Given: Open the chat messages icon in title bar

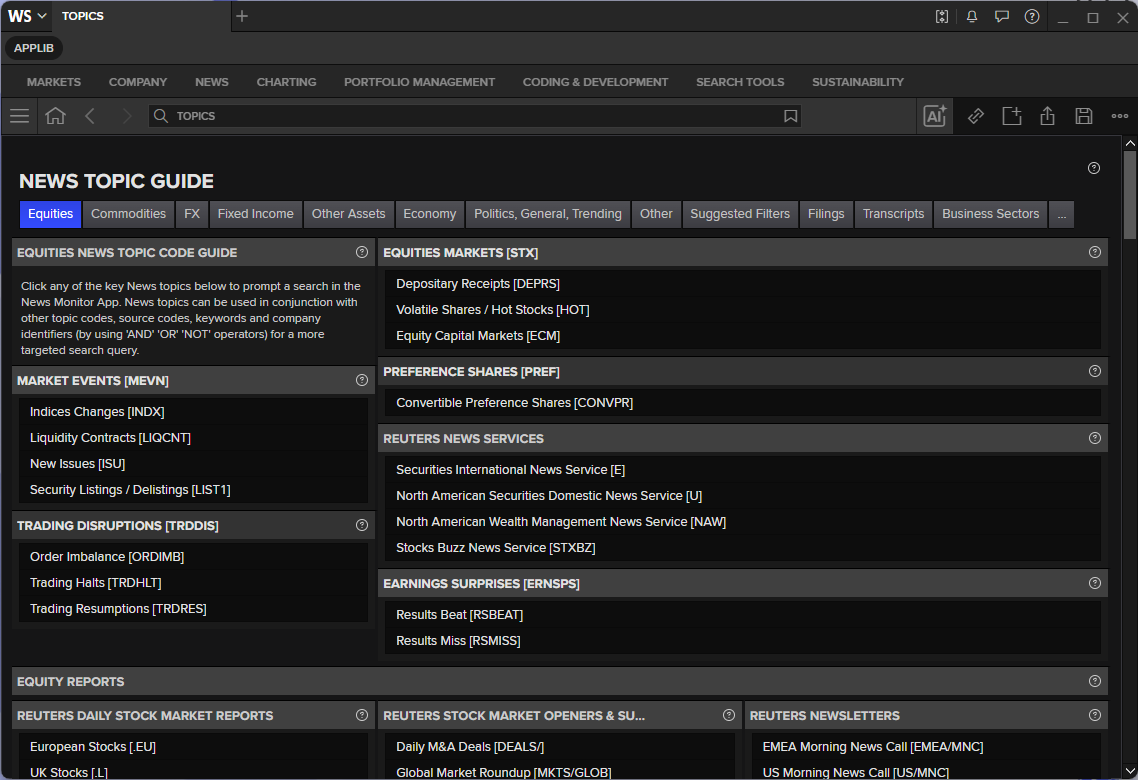Looking at the screenshot, I should click(1002, 17).
